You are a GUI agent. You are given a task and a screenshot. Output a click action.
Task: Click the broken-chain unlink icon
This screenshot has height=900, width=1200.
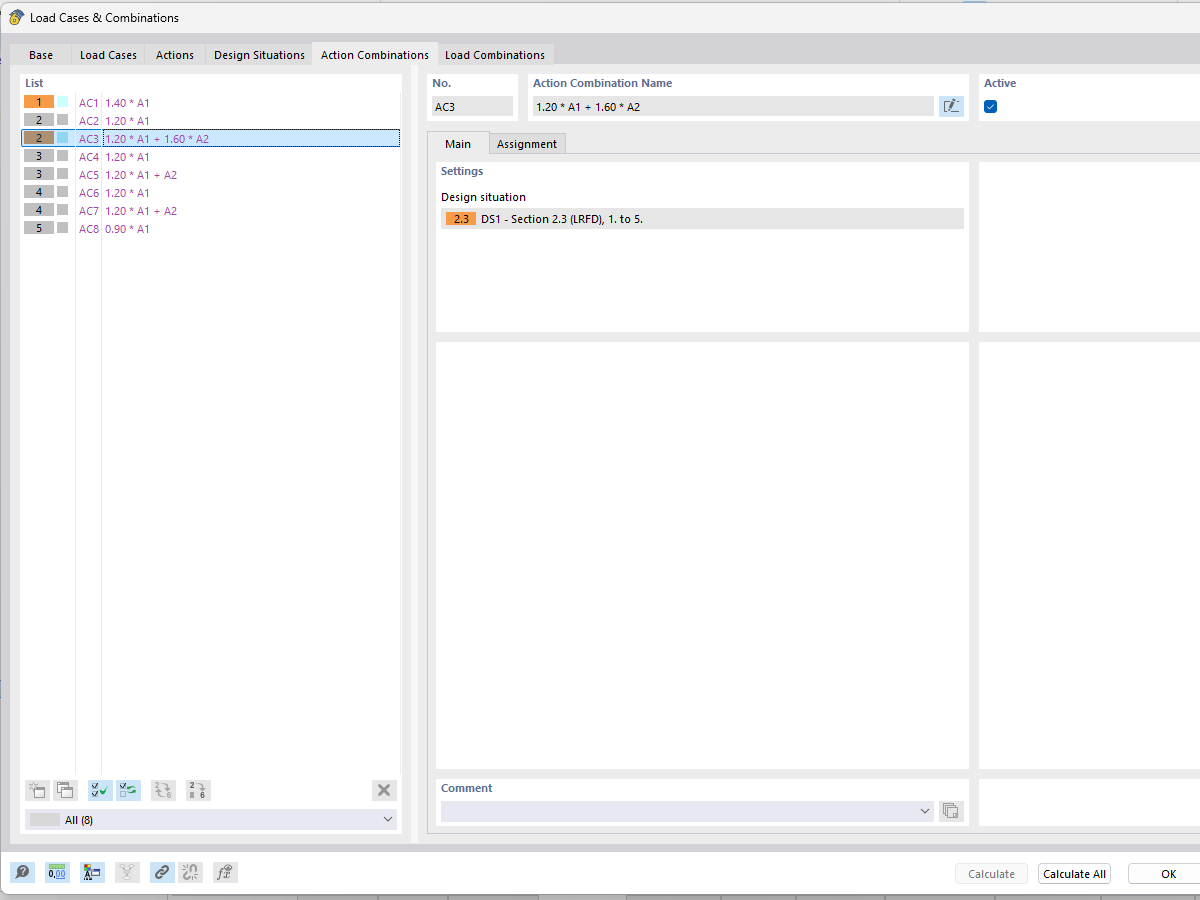click(x=190, y=872)
